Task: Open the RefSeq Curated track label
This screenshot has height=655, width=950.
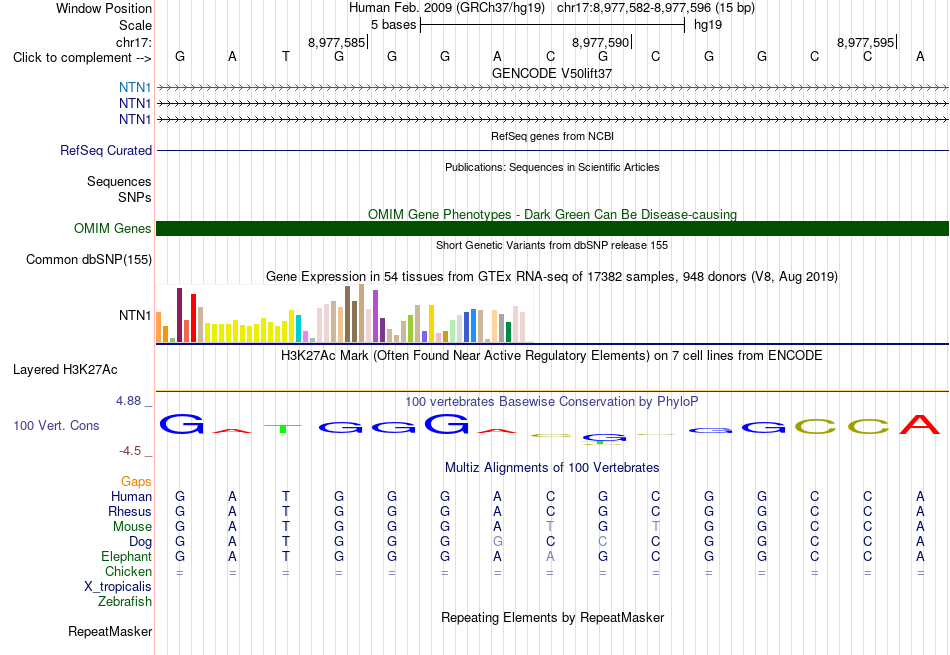Action: click(106, 150)
